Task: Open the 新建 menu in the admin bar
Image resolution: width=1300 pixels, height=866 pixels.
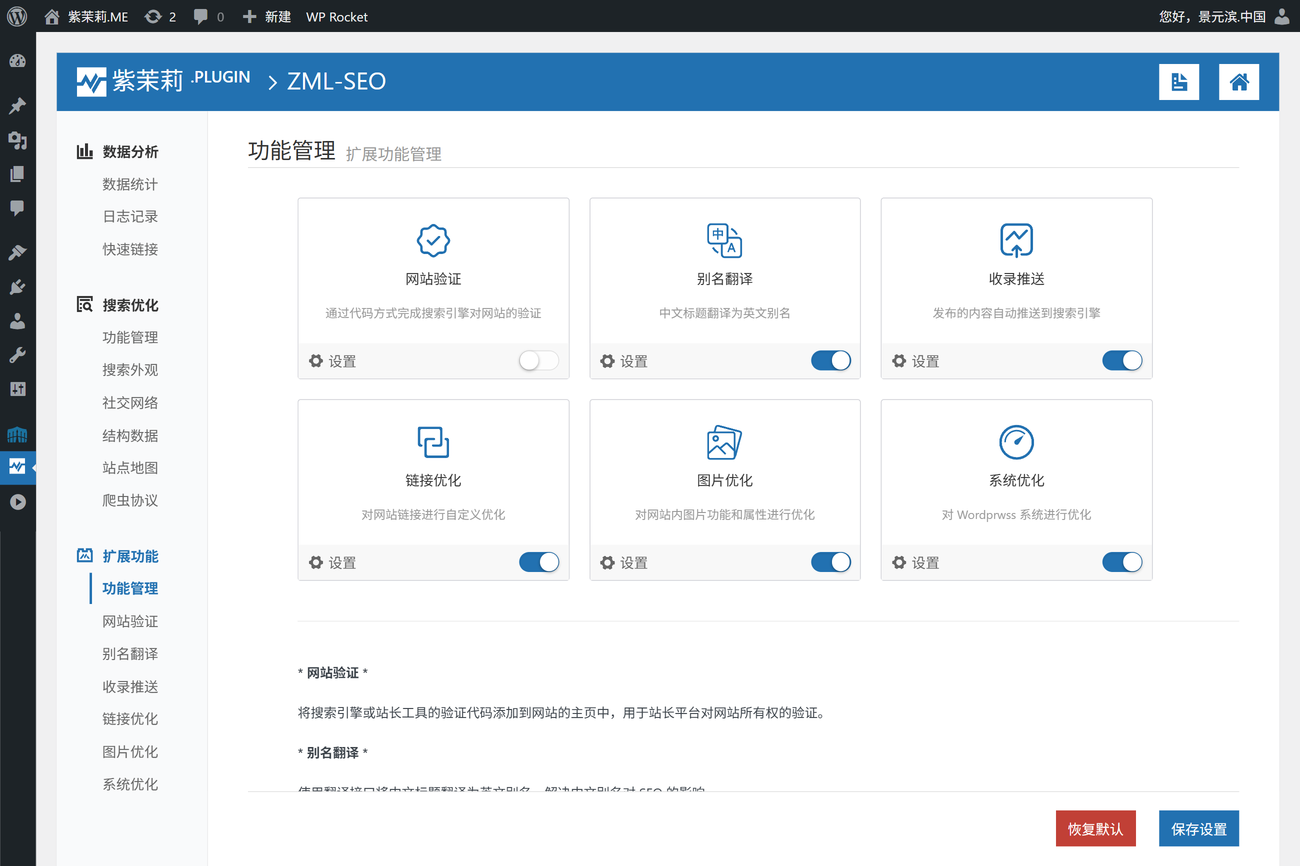Action: [x=267, y=17]
